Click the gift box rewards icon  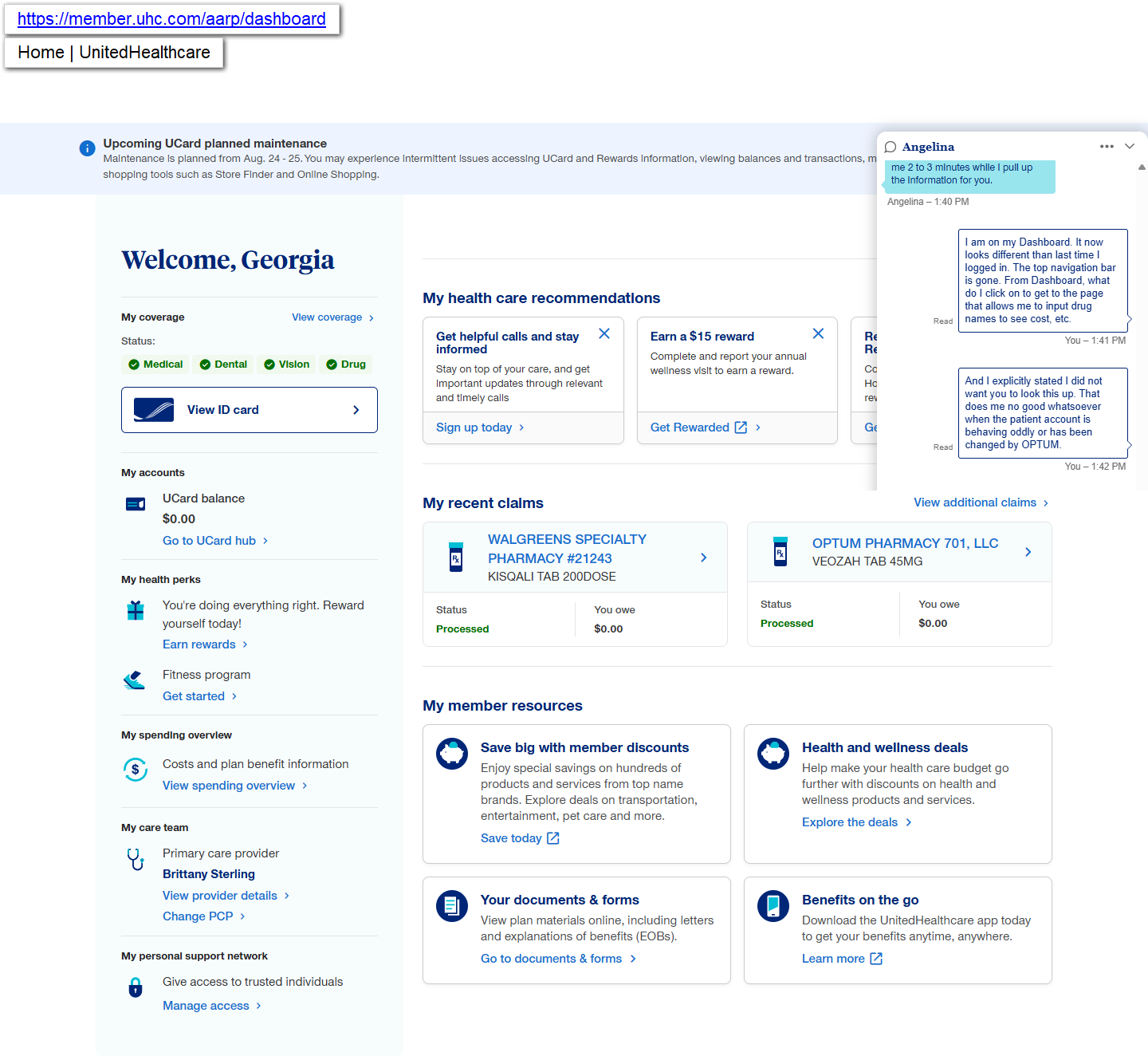click(x=136, y=610)
